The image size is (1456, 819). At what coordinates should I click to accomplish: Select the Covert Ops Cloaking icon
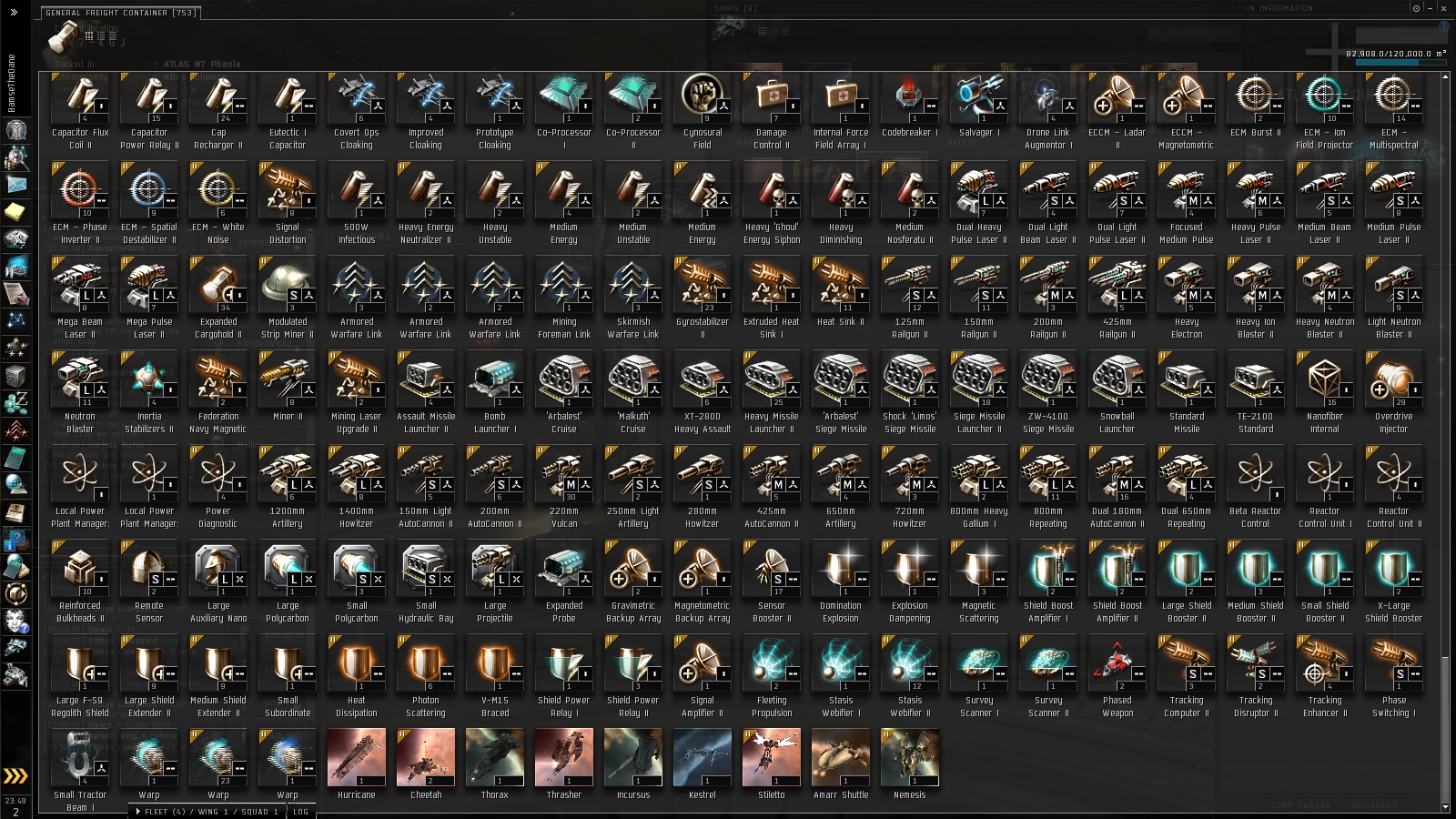pyautogui.click(x=357, y=98)
